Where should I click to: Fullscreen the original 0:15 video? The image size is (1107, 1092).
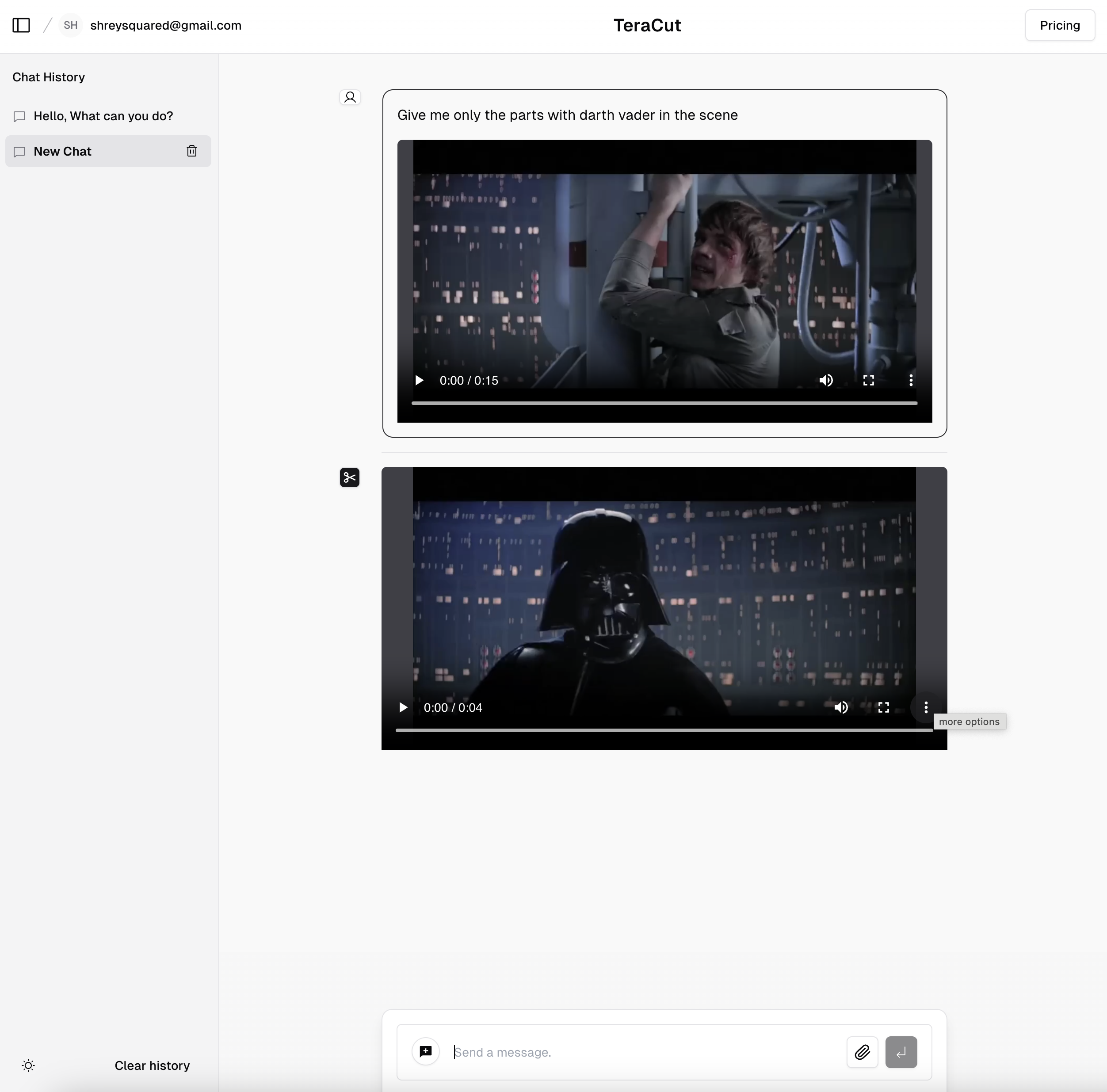click(869, 380)
